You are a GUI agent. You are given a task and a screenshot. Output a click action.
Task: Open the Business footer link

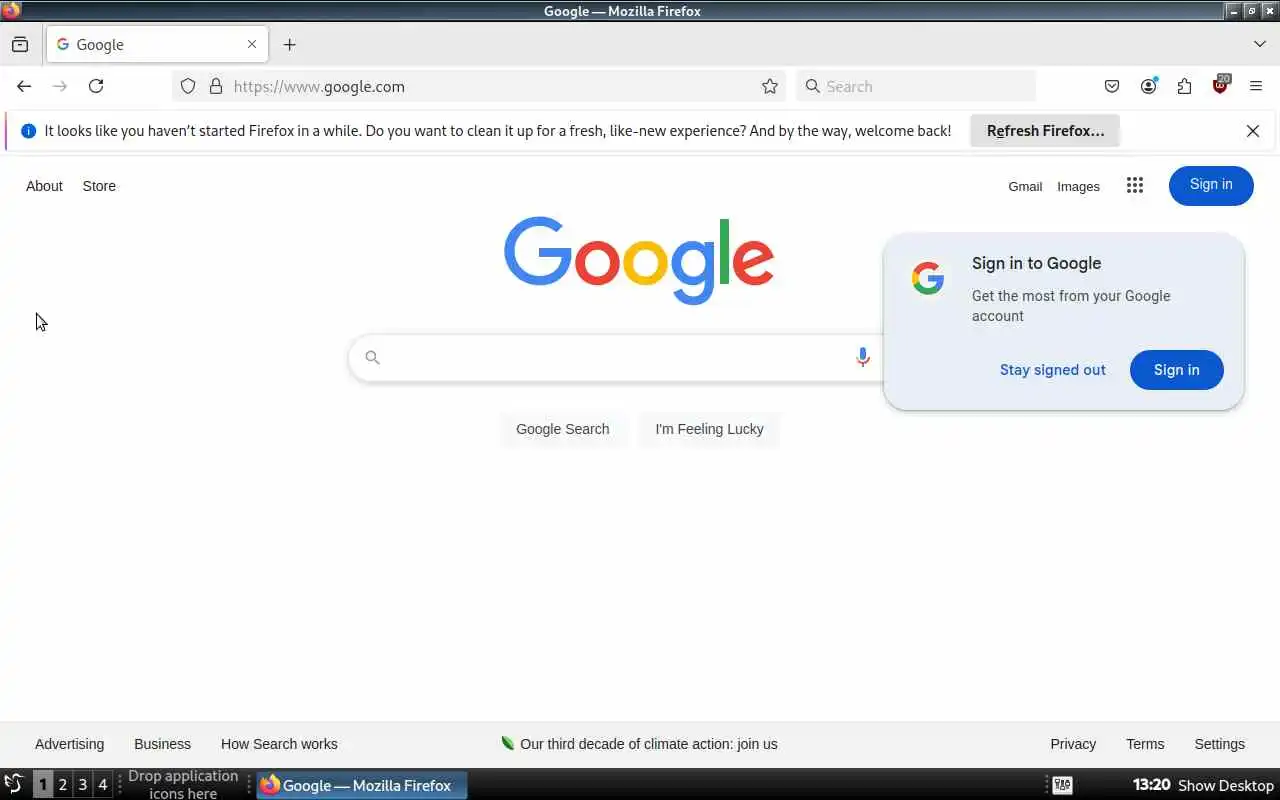162,744
